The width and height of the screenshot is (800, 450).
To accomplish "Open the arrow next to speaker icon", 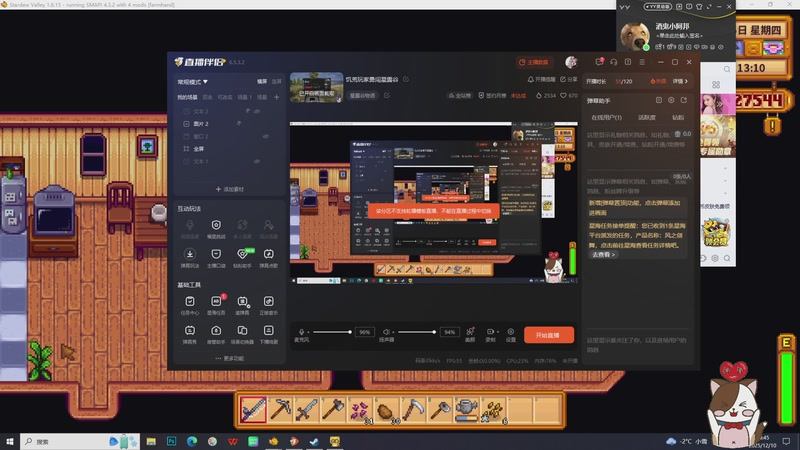I will (393, 332).
